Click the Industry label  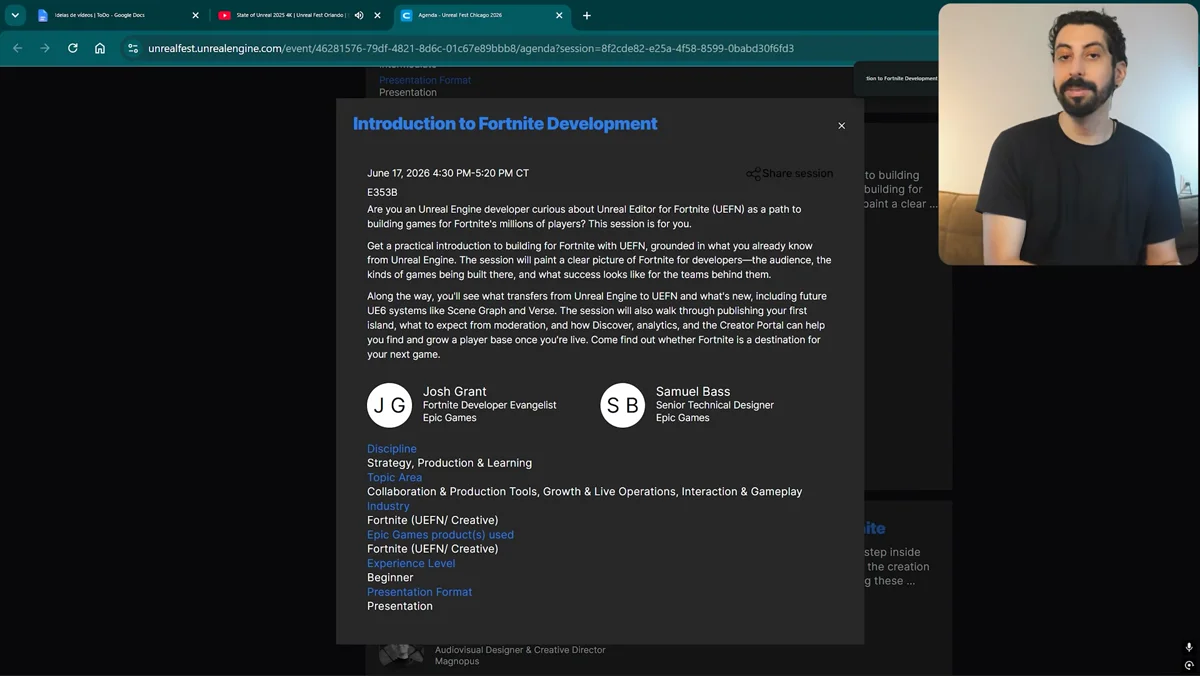(388, 506)
